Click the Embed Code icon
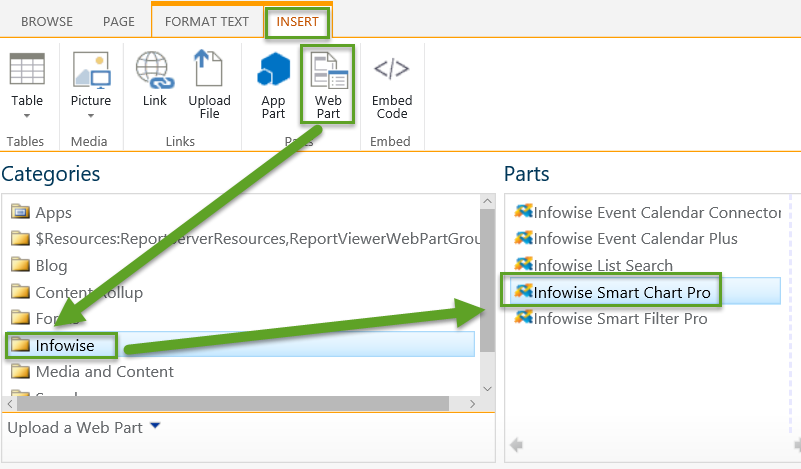The image size is (801, 469). (392, 68)
